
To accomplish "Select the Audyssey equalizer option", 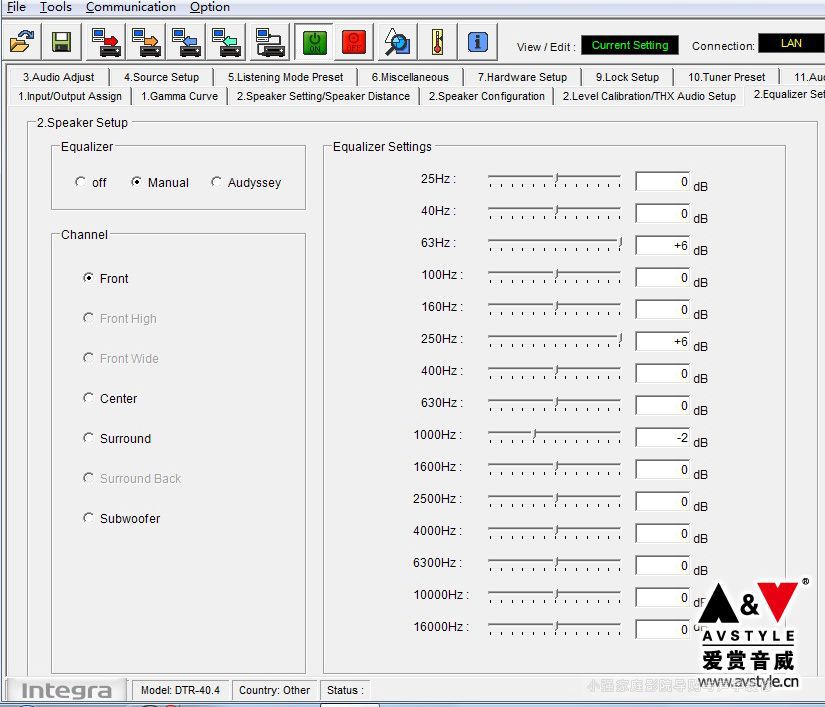I will coord(217,183).
